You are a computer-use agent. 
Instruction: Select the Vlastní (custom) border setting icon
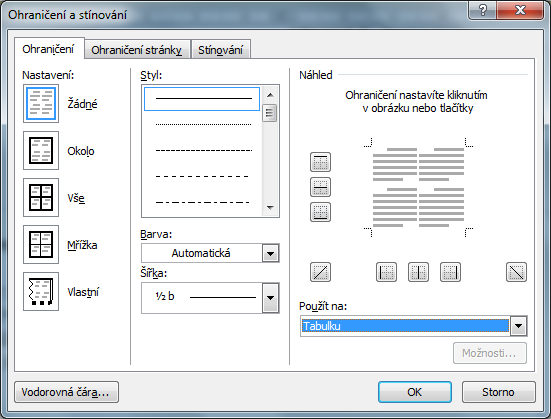pos(41,291)
